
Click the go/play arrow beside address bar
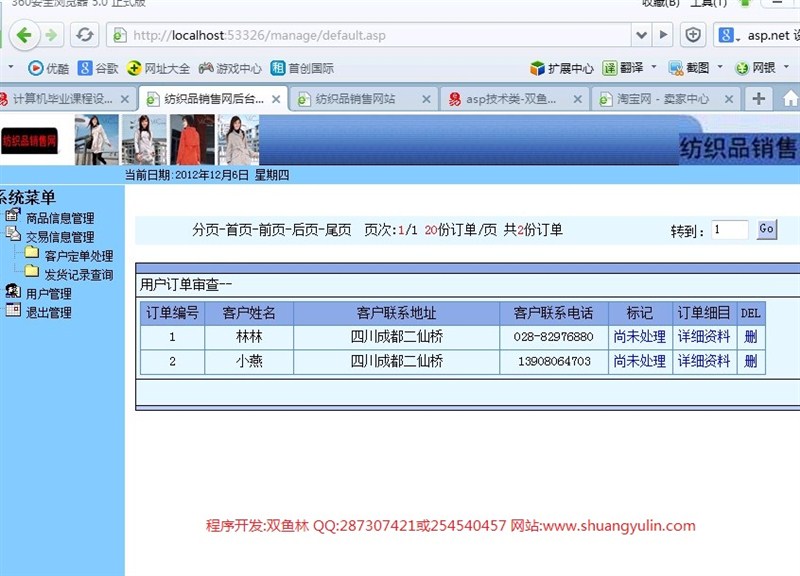pyautogui.click(x=663, y=35)
